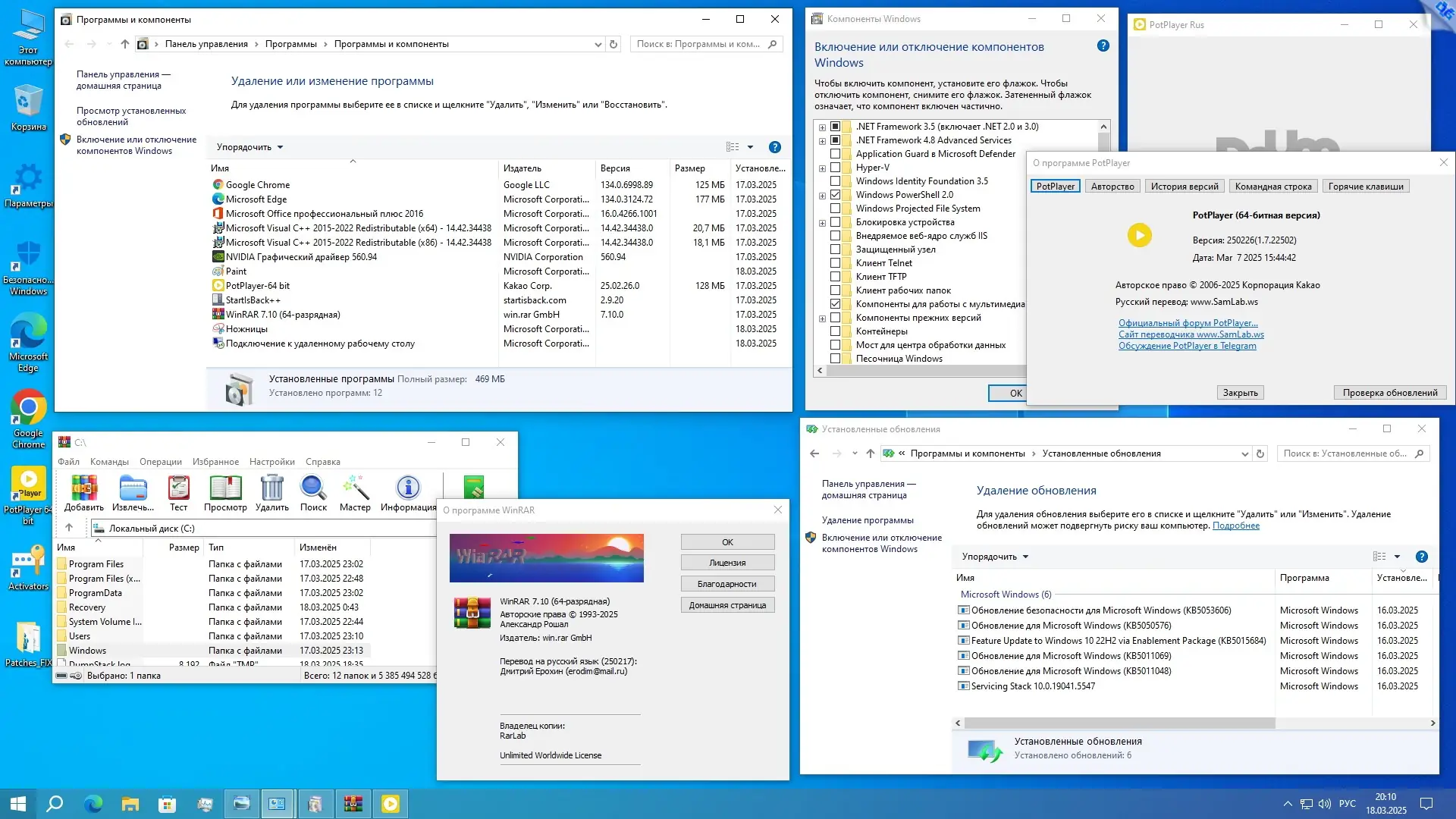1456x819 pixels.
Task: Uncheck Windows PowerShell 2.0 component
Action: [x=836, y=194]
